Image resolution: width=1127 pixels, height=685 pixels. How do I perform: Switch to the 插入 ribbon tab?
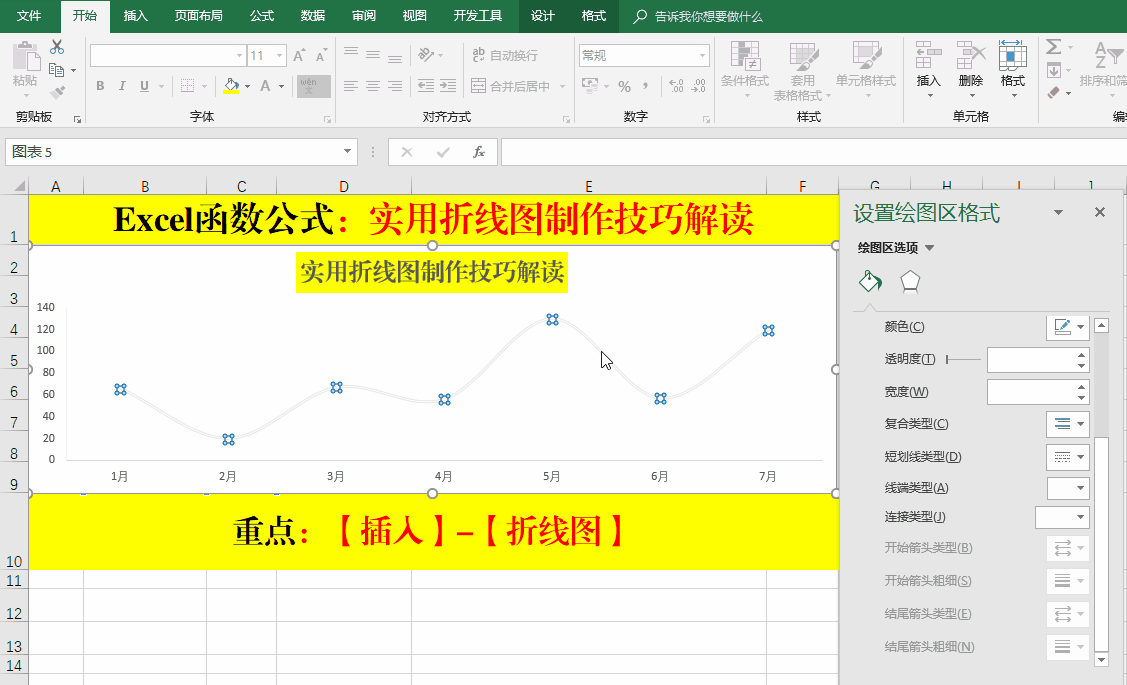(135, 16)
